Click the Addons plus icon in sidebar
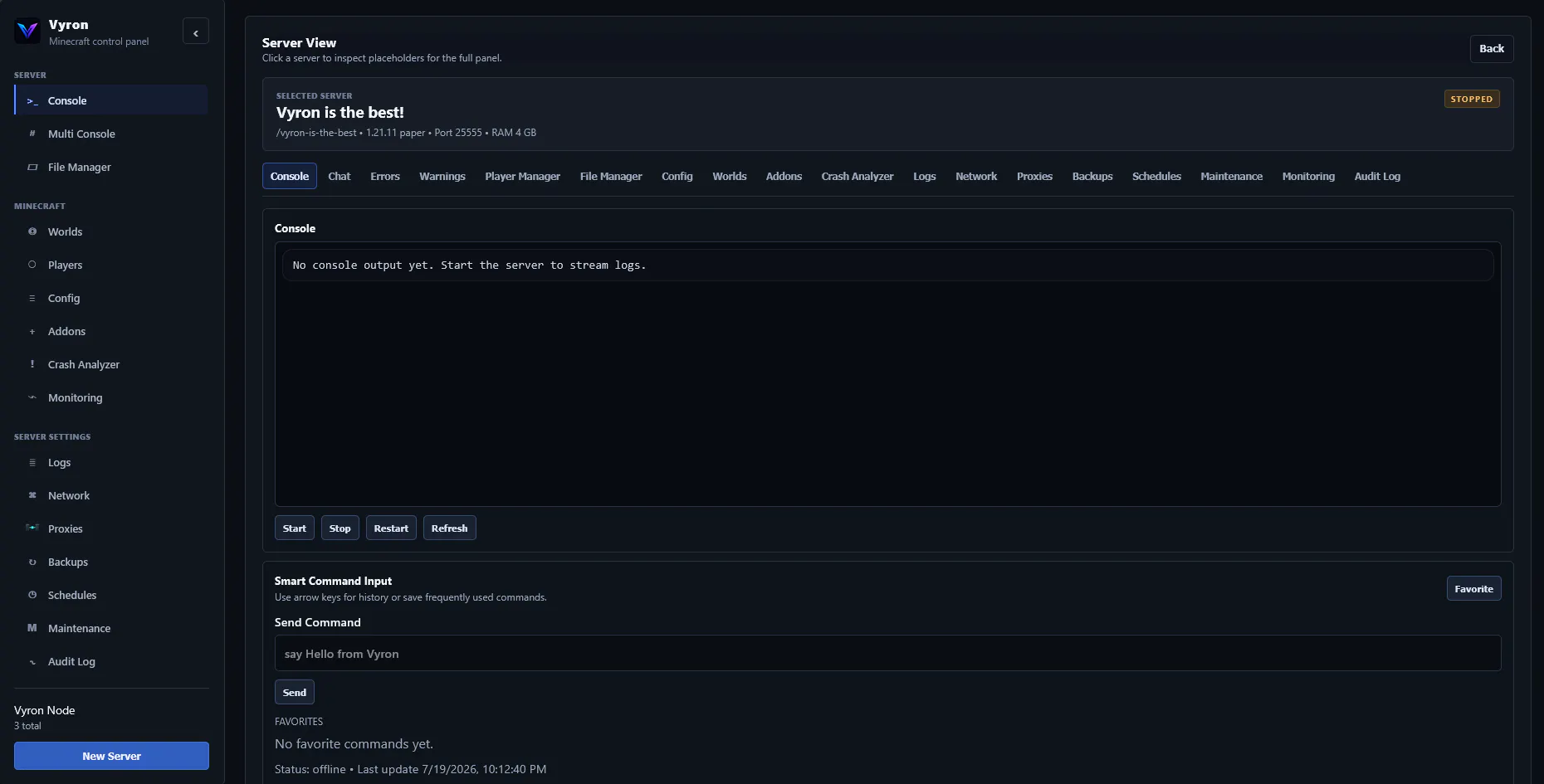This screenshot has width=1544, height=784. point(32,331)
